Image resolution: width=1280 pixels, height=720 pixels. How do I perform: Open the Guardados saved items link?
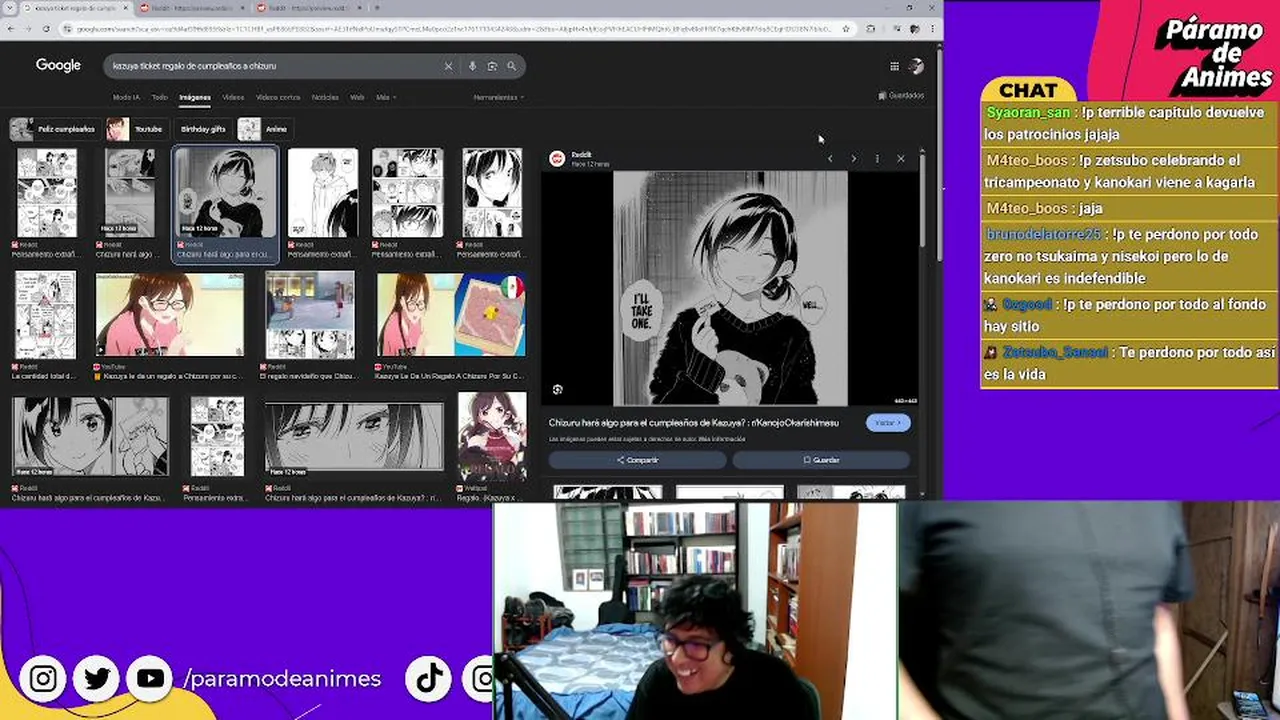(x=901, y=96)
